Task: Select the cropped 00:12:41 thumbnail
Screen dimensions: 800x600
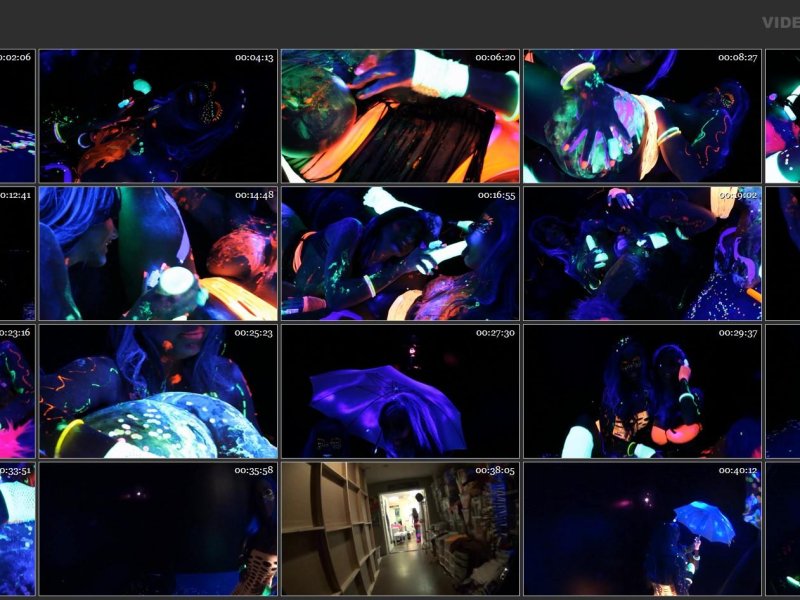Action: tap(17, 253)
